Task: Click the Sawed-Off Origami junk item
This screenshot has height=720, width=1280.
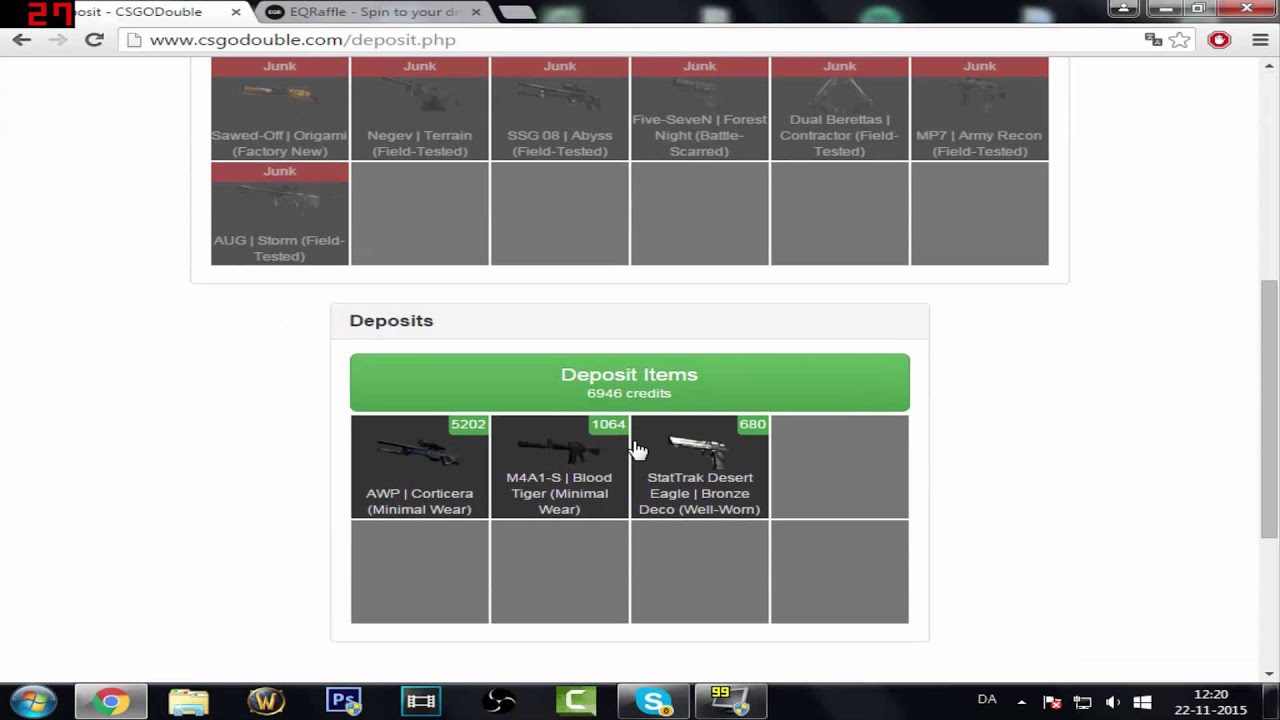Action: (280, 108)
